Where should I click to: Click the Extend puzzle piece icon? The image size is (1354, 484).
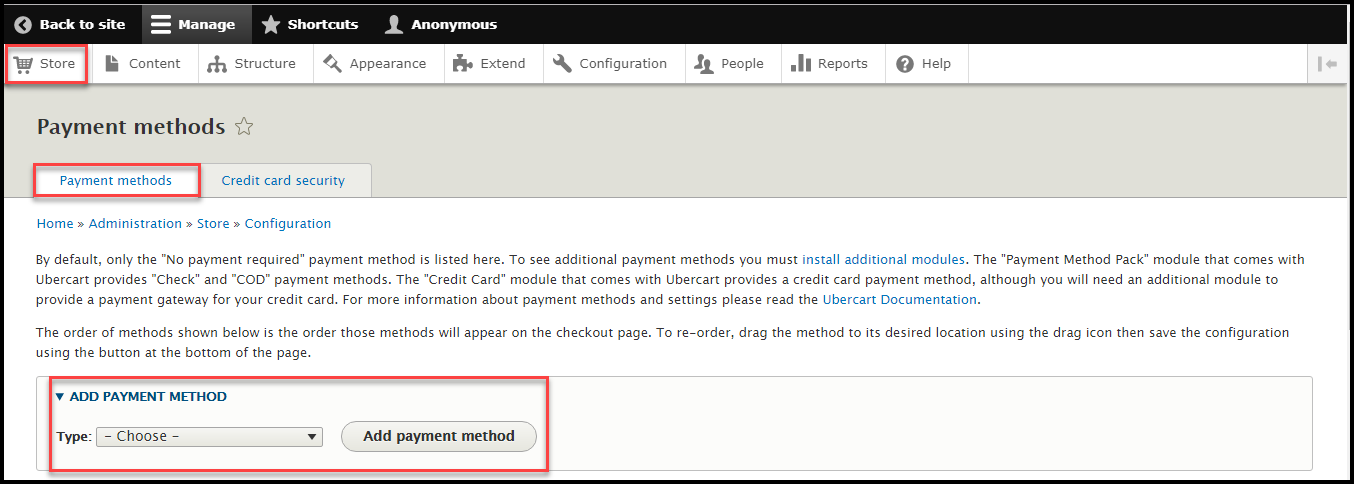coord(462,64)
